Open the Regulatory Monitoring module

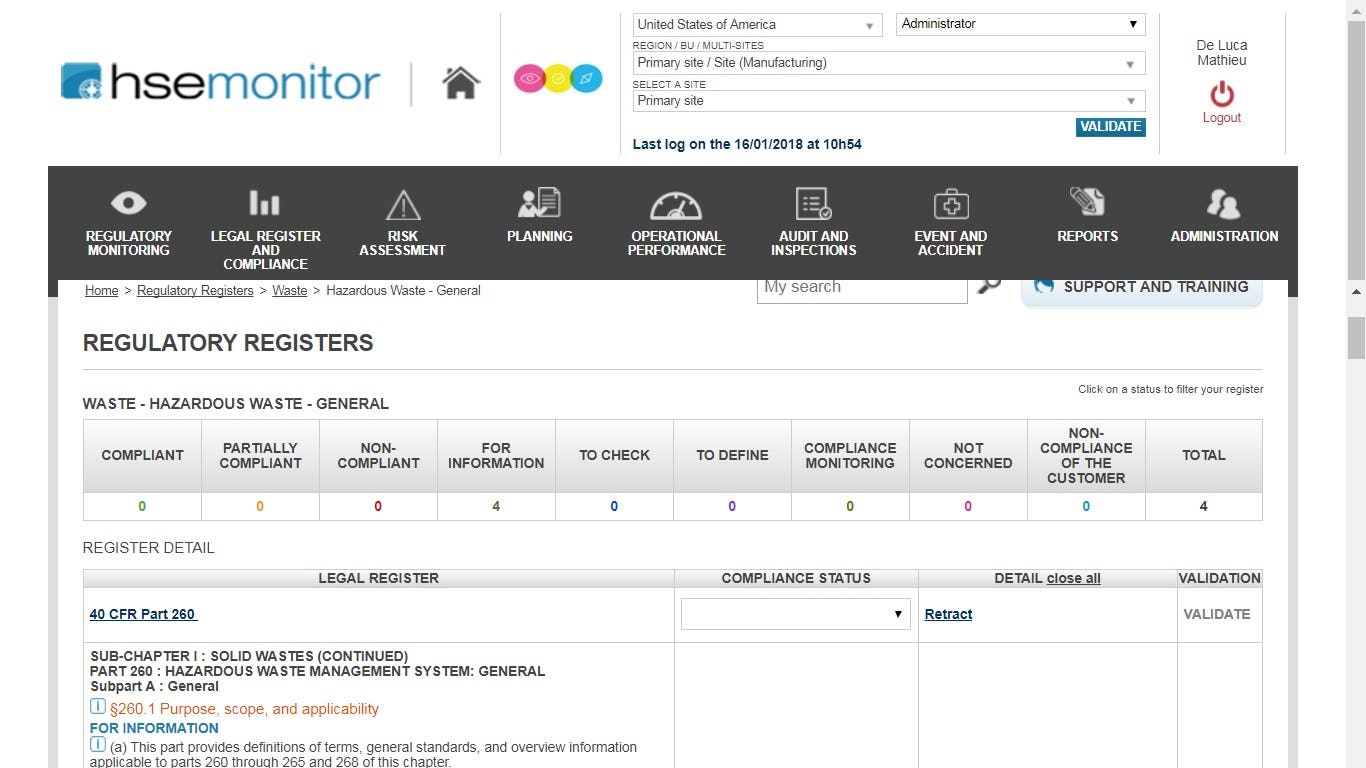pos(128,222)
